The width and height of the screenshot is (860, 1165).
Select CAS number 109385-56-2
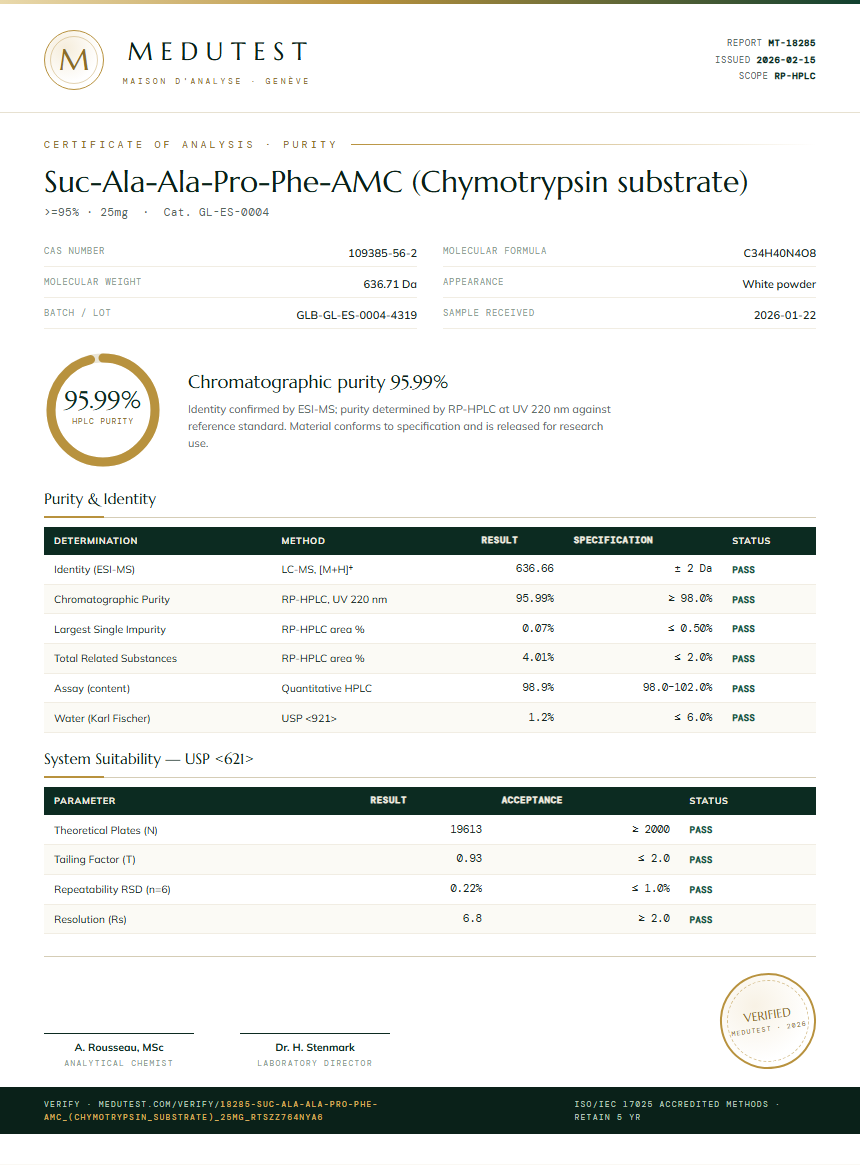coord(382,253)
